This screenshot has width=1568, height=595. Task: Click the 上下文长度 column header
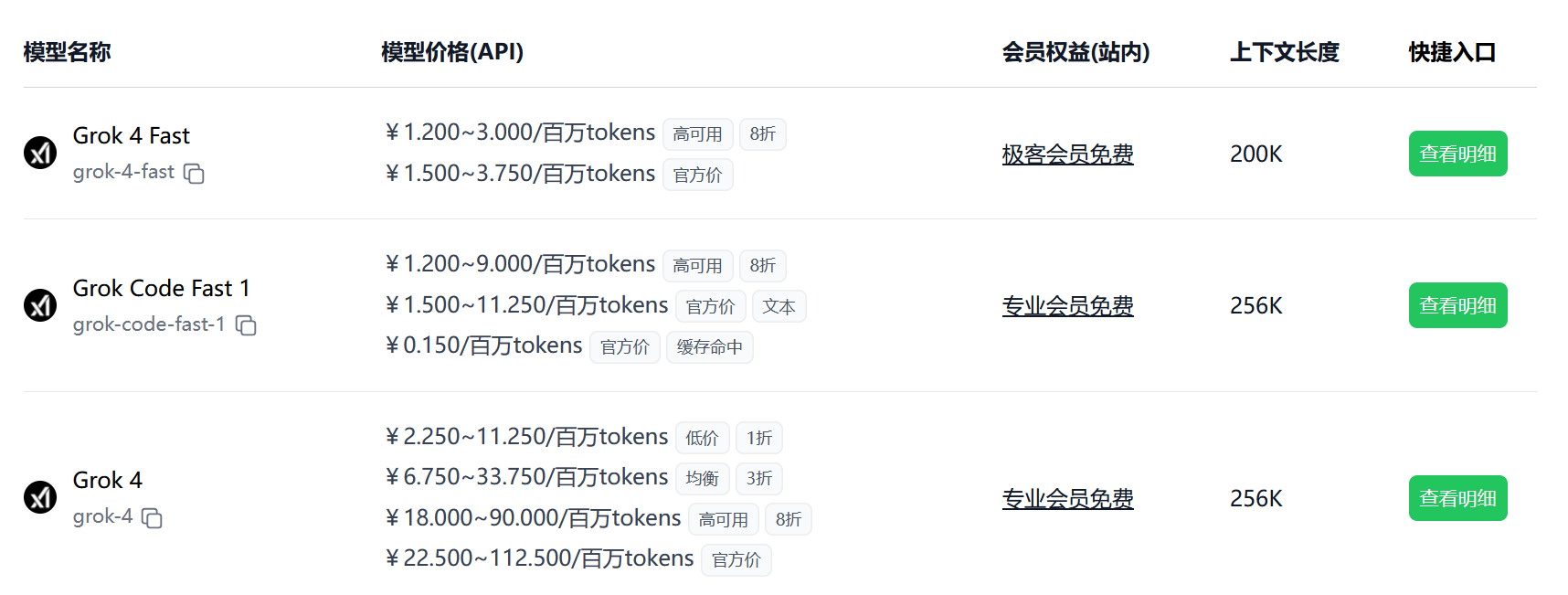click(1285, 52)
